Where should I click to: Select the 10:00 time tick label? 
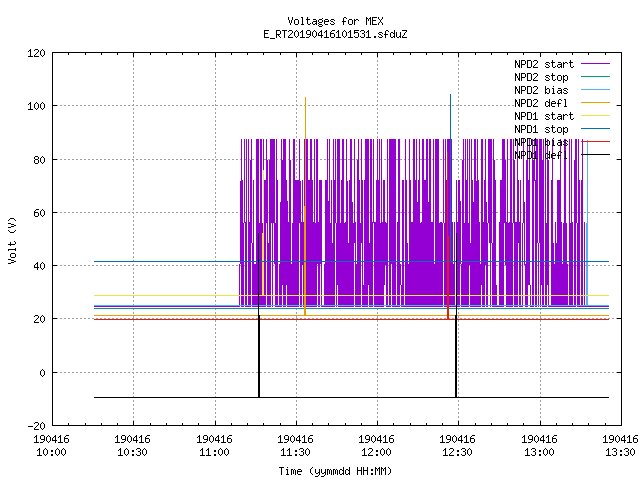click(x=51, y=446)
